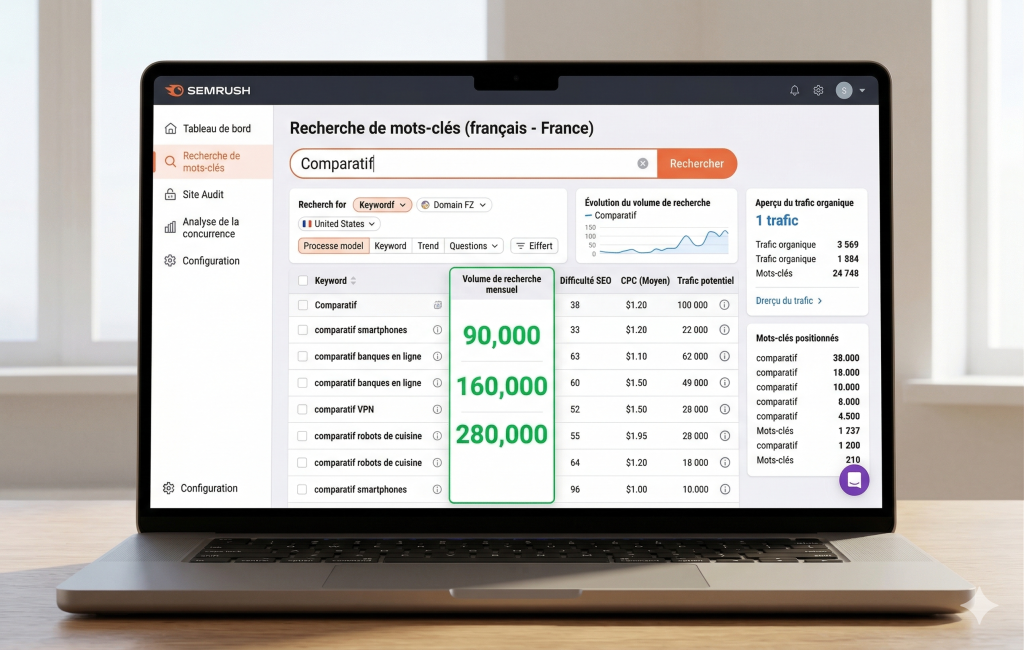
Task: Open the Domain FZ dropdown
Action: (454, 204)
